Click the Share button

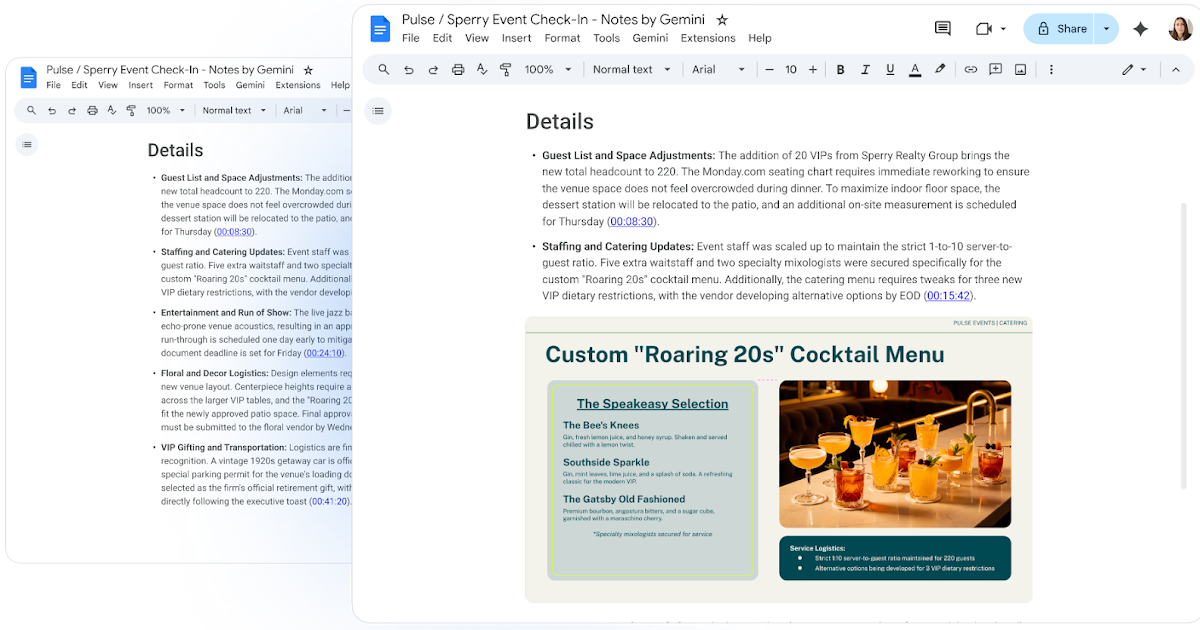coord(1060,29)
